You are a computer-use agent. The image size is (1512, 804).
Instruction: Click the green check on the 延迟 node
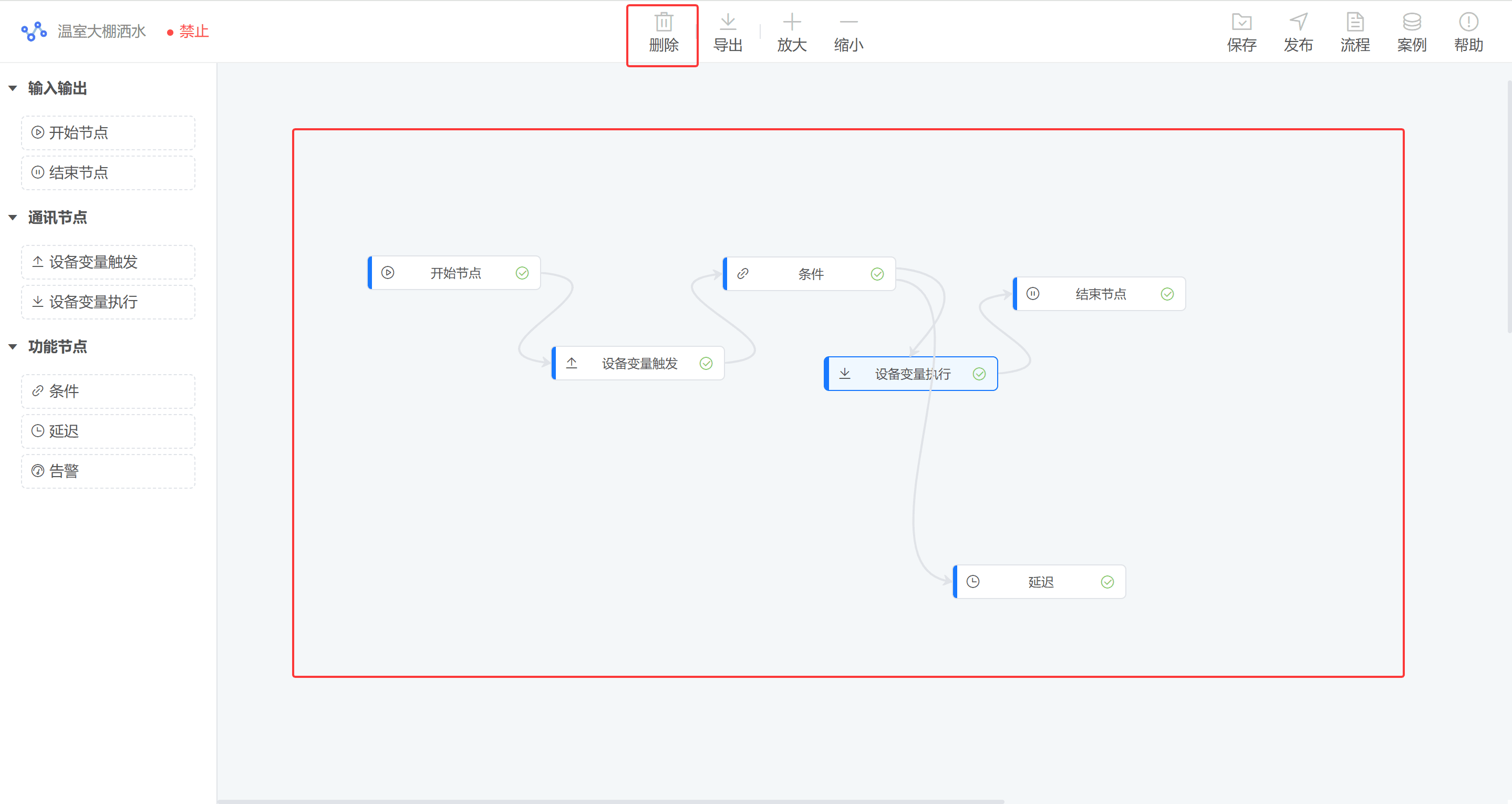(1107, 582)
